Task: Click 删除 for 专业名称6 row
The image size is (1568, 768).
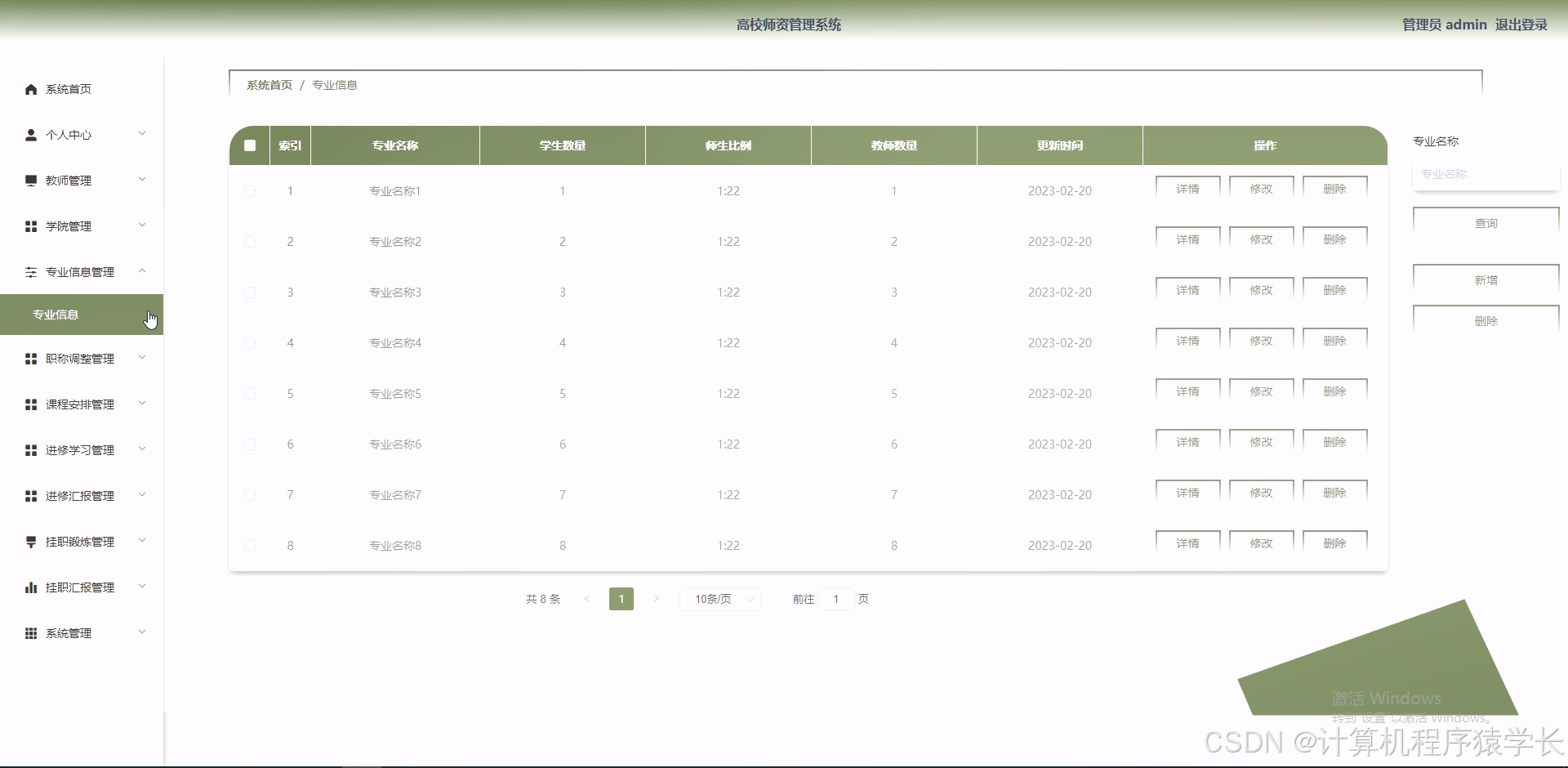Action: point(1335,442)
